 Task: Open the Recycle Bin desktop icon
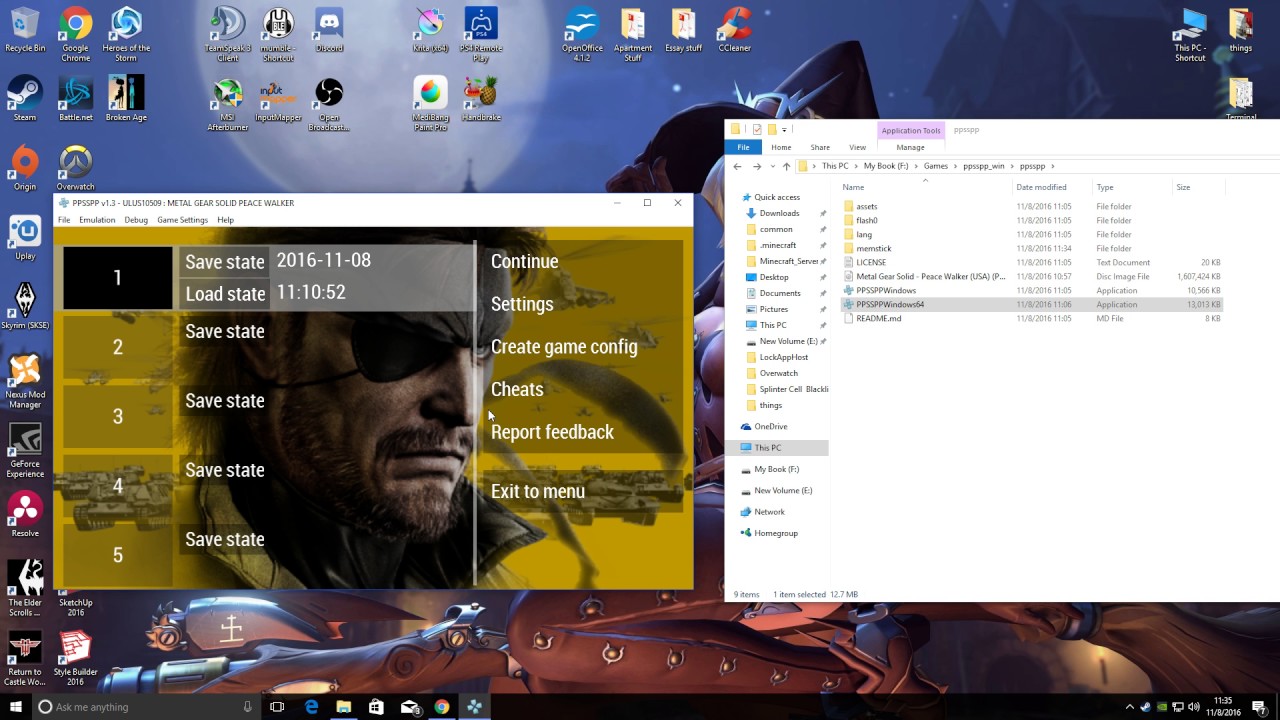[x=25, y=30]
